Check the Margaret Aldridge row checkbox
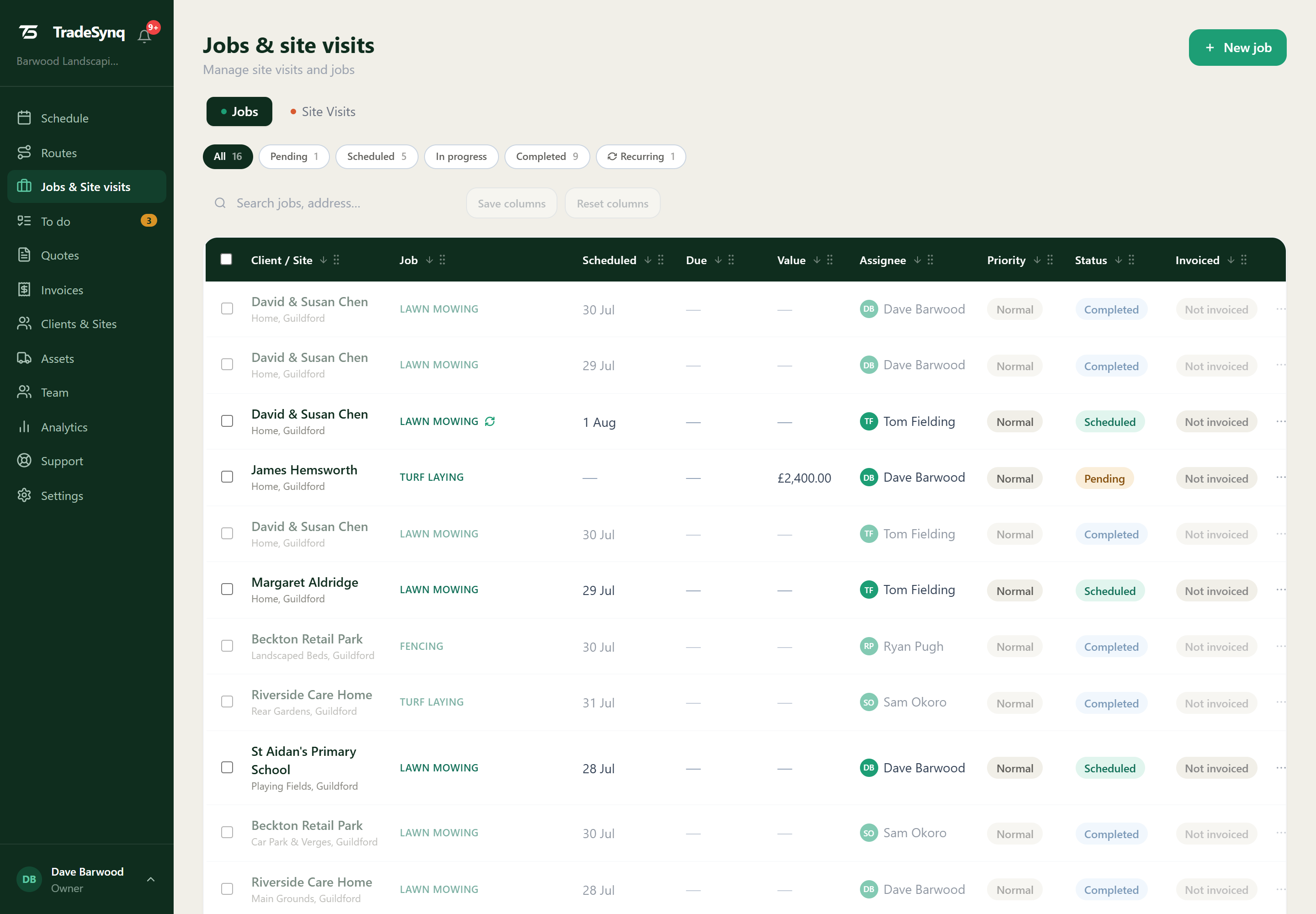The height and width of the screenshot is (914, 1316). pyautogui.click(x=228, y=589)
